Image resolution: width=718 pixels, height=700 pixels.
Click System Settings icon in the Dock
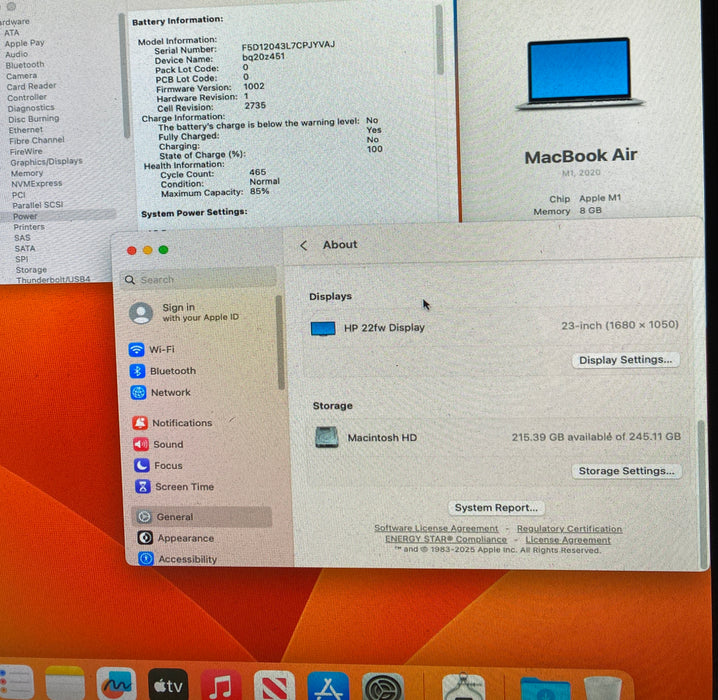tap(383, 686)
